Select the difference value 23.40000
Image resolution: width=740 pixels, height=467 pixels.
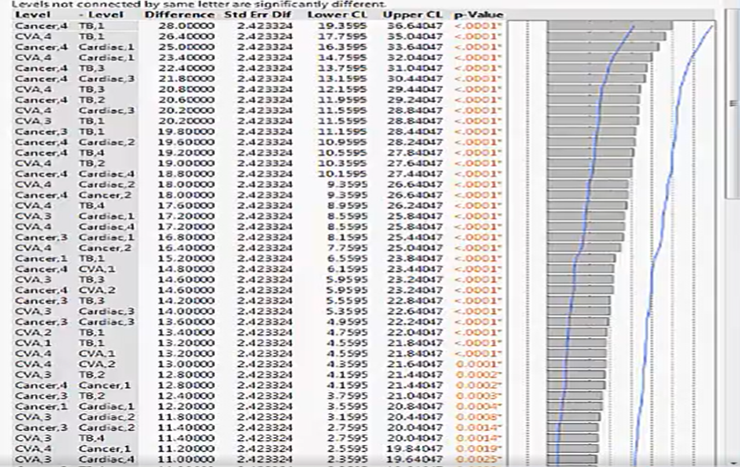(x=188, y=58)
